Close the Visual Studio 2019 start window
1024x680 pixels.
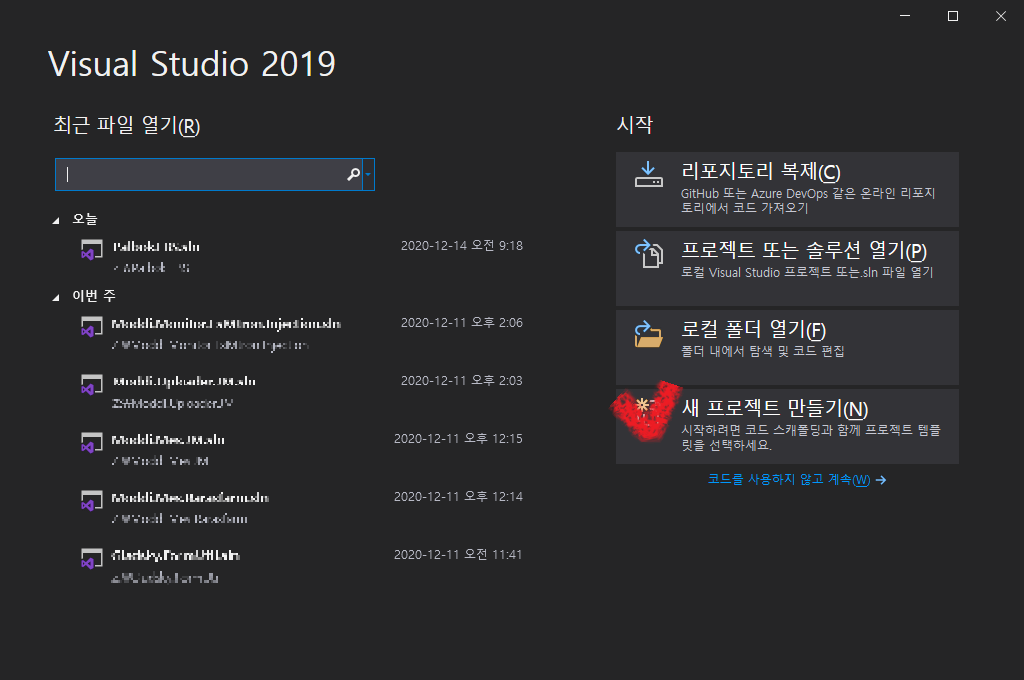click(x=1000, y=16)
